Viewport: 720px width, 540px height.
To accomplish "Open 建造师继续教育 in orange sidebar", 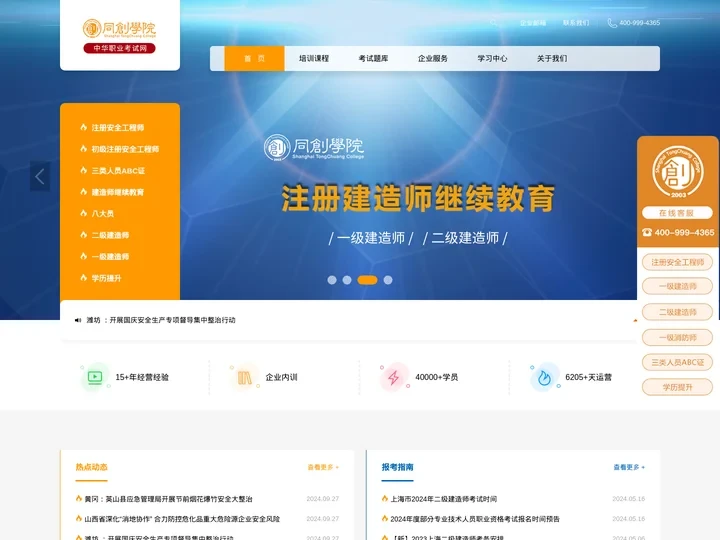I will [118, 192].
